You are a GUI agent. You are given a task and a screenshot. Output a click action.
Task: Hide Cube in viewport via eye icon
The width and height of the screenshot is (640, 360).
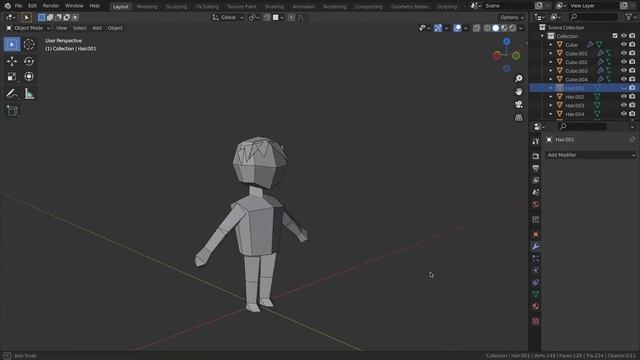(624, 44)
